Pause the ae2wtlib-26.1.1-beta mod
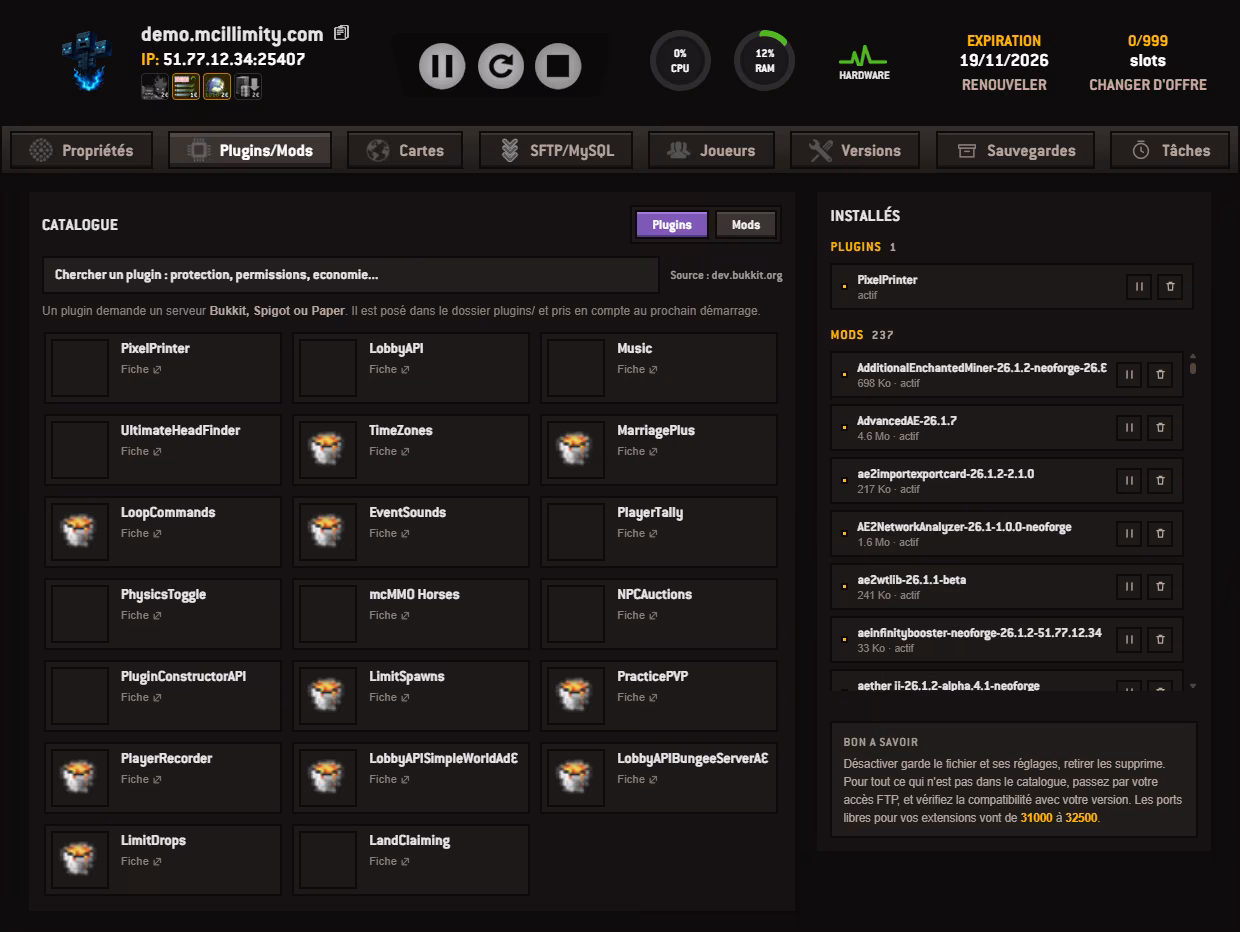 (1129, 587)
